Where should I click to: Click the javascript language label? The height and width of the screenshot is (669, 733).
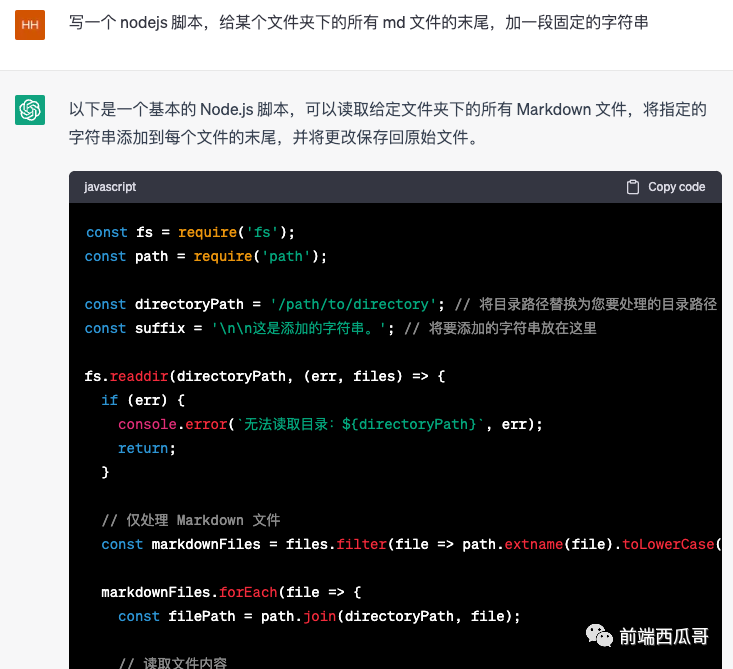coord(110,187)
